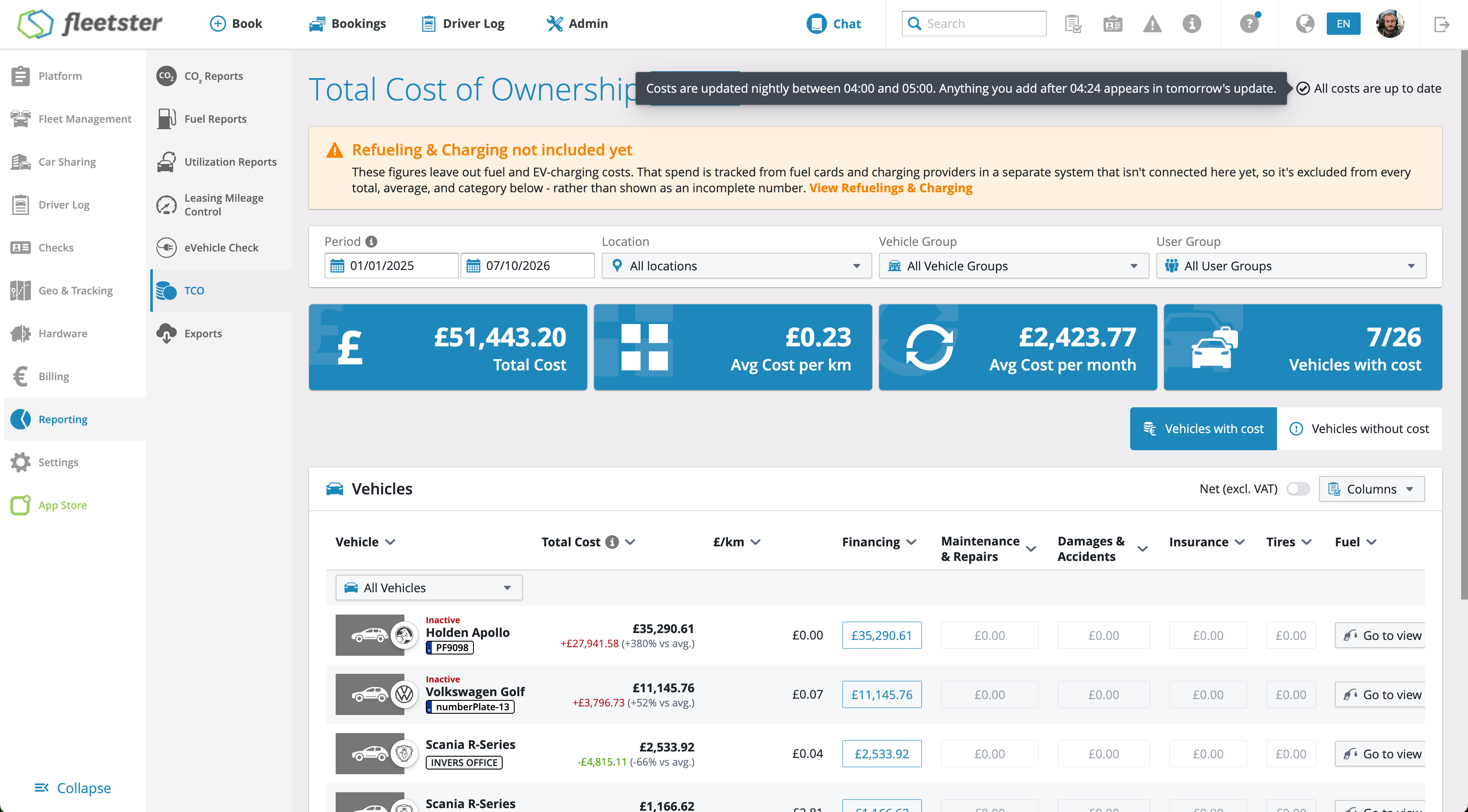Sort by the Financing column chevron
Viewport: 1468px width, 812px height.
click(x=911, y=542)
